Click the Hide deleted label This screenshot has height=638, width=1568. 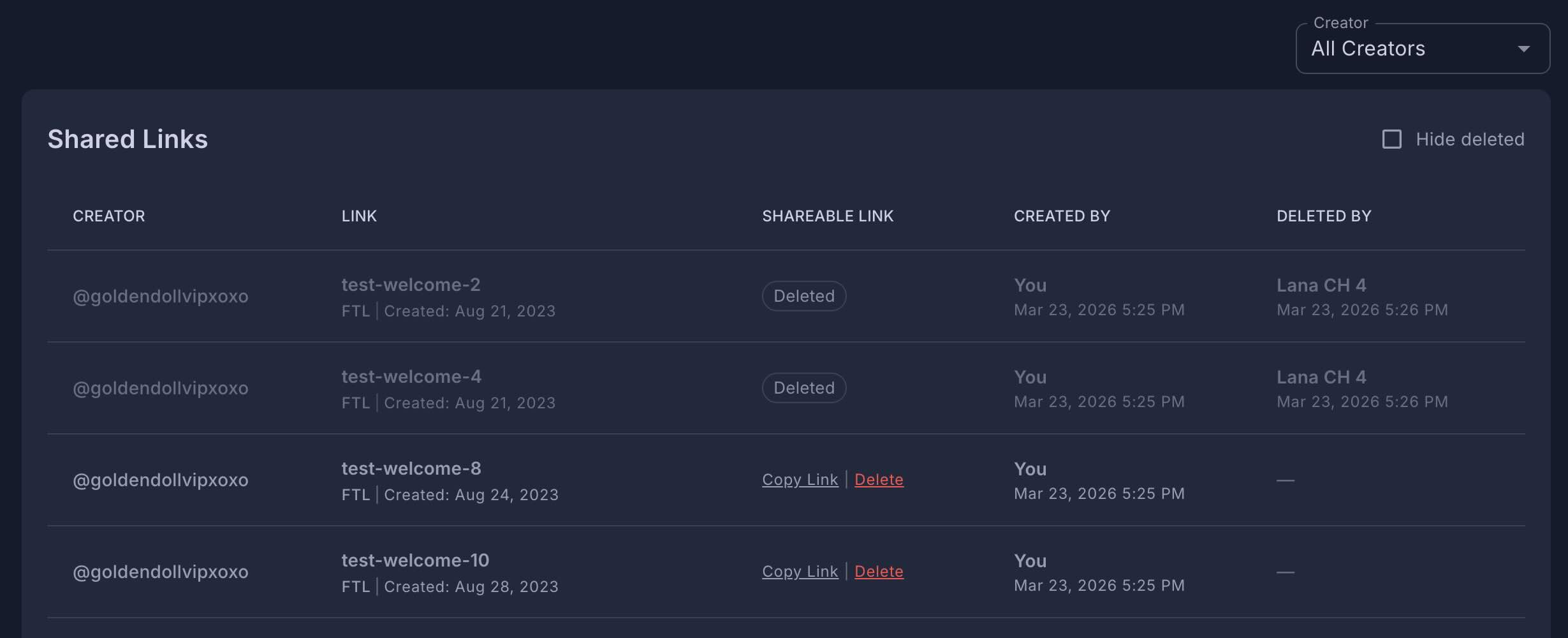1469,139
